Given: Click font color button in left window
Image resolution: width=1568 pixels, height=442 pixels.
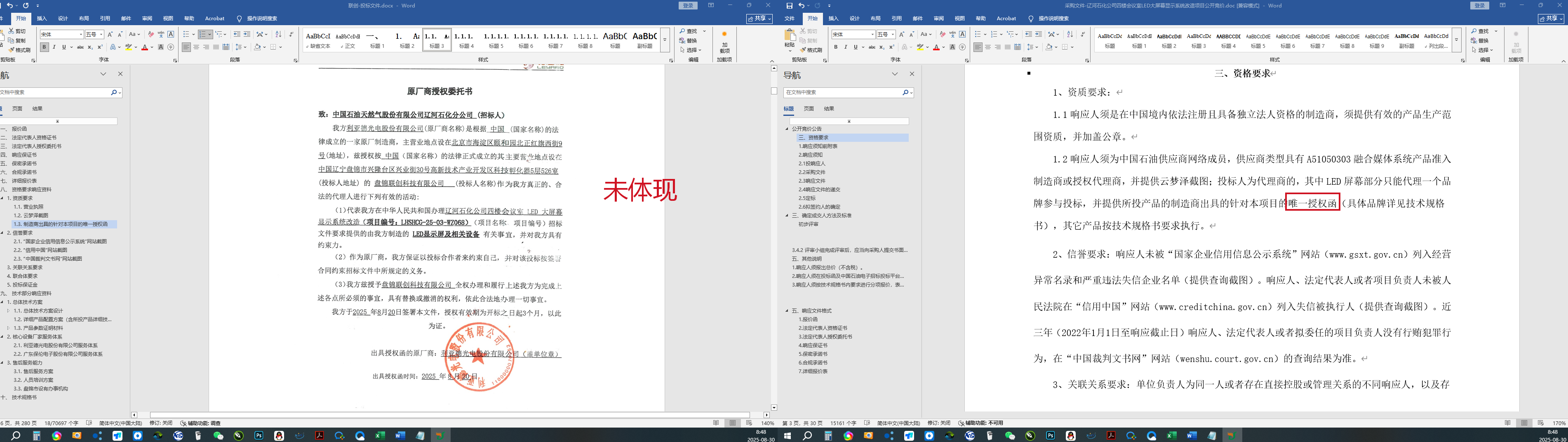Looking at the screenshot, I should pos(145,47).
